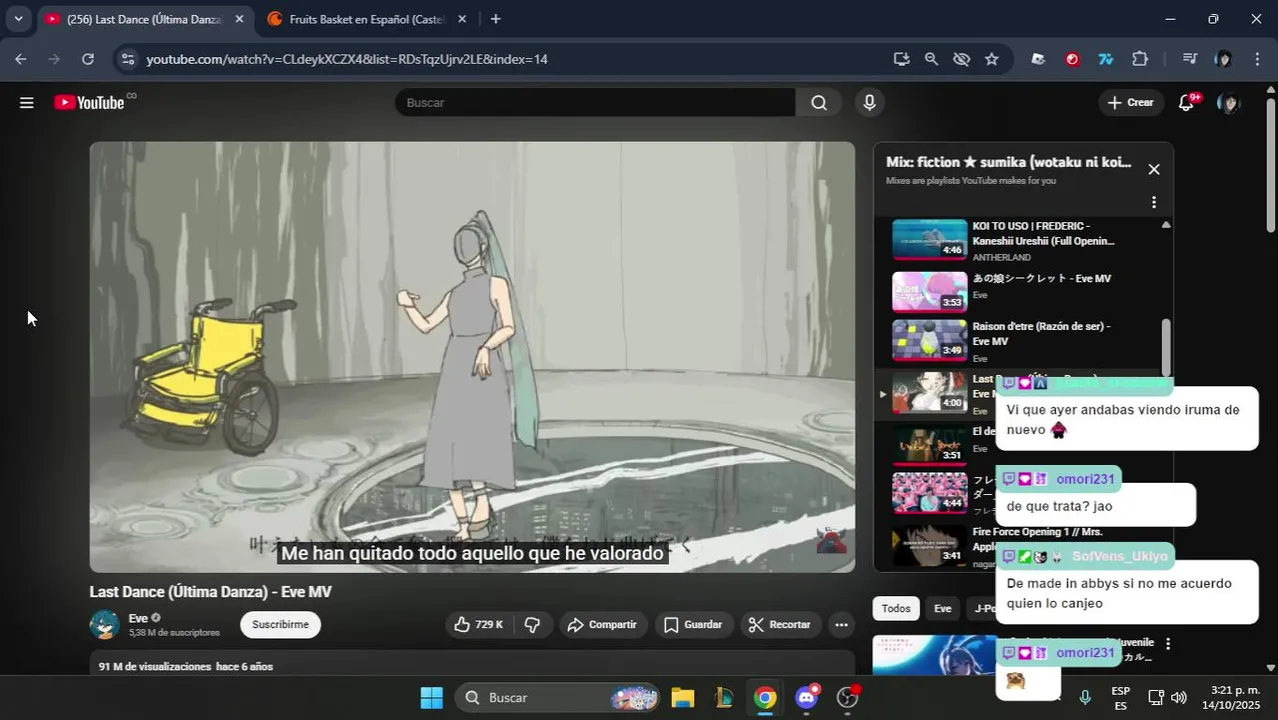The image size is (1278, 720).
Task: Reload the page in Chrome
Action: pyautogui.click(x=88, y=59)
